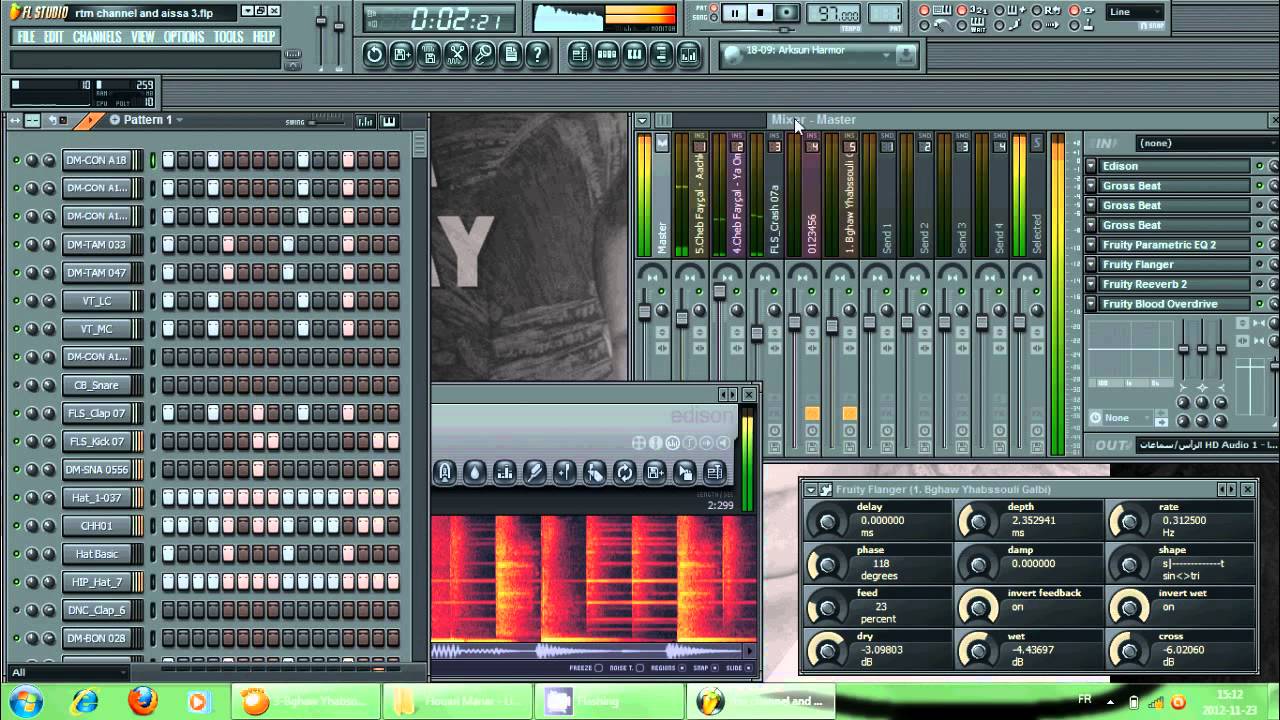Screen dimensions: 1280x720
Task: Open the CHANNELS menu
Action: (97, 36)
